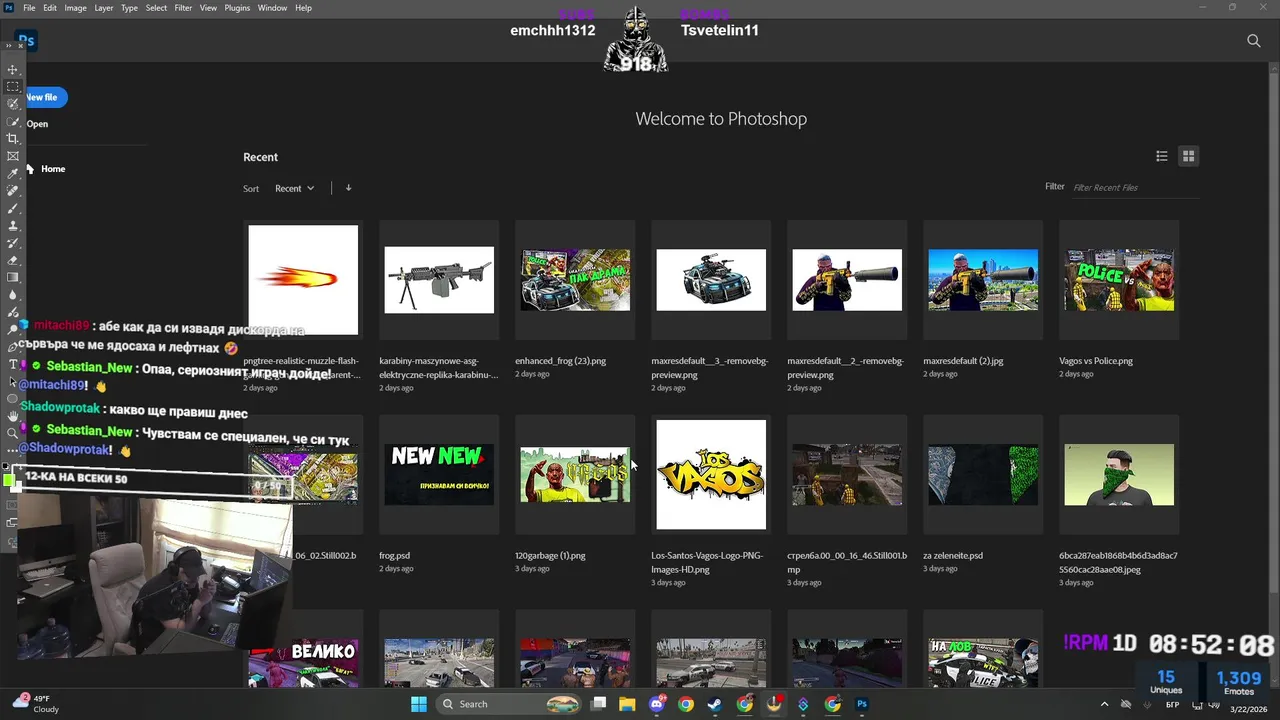Open File Explorer from the taskbar
This screenshot has height=720, width=1280.
click(627, 704)
